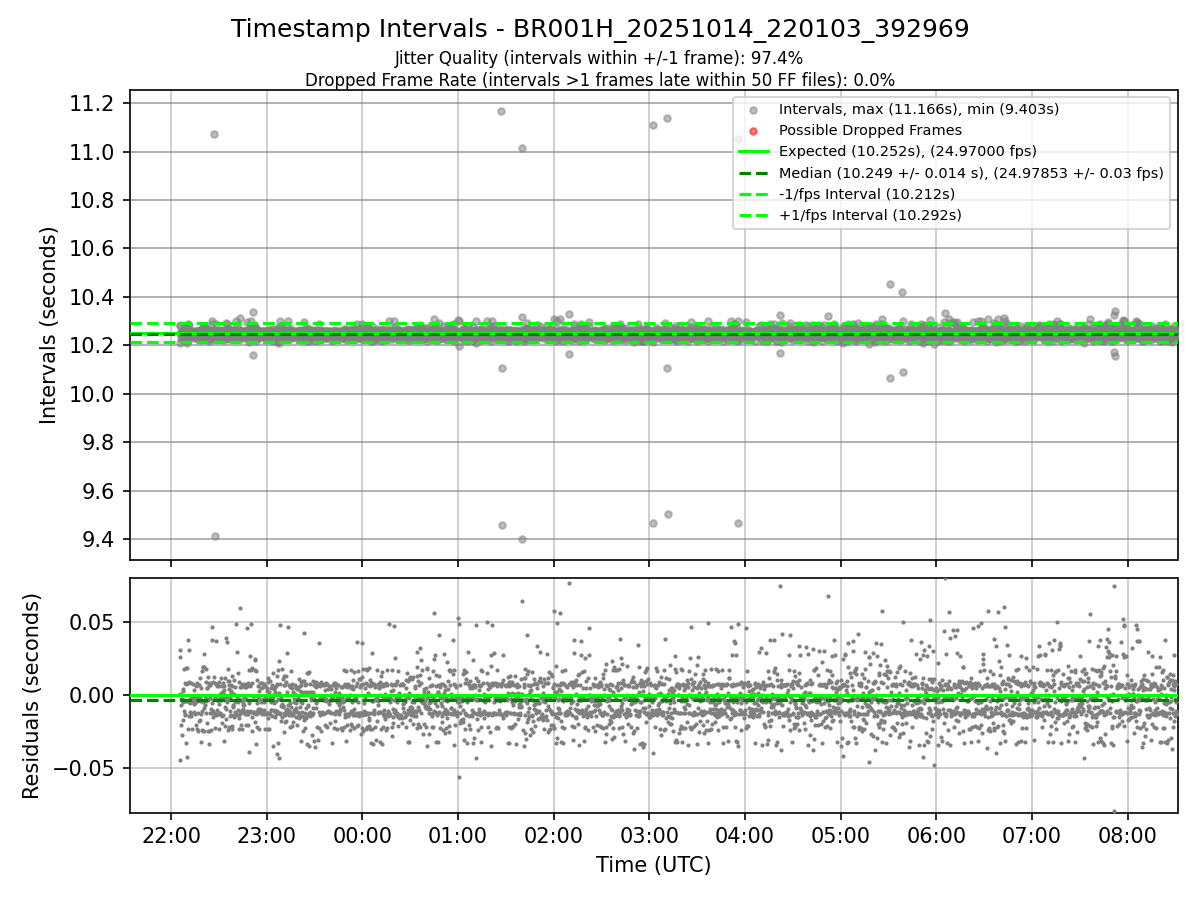Click the solid green line sample beside 'Expected'
This screenshot has height=900, width=1200.
click(754, 151)
